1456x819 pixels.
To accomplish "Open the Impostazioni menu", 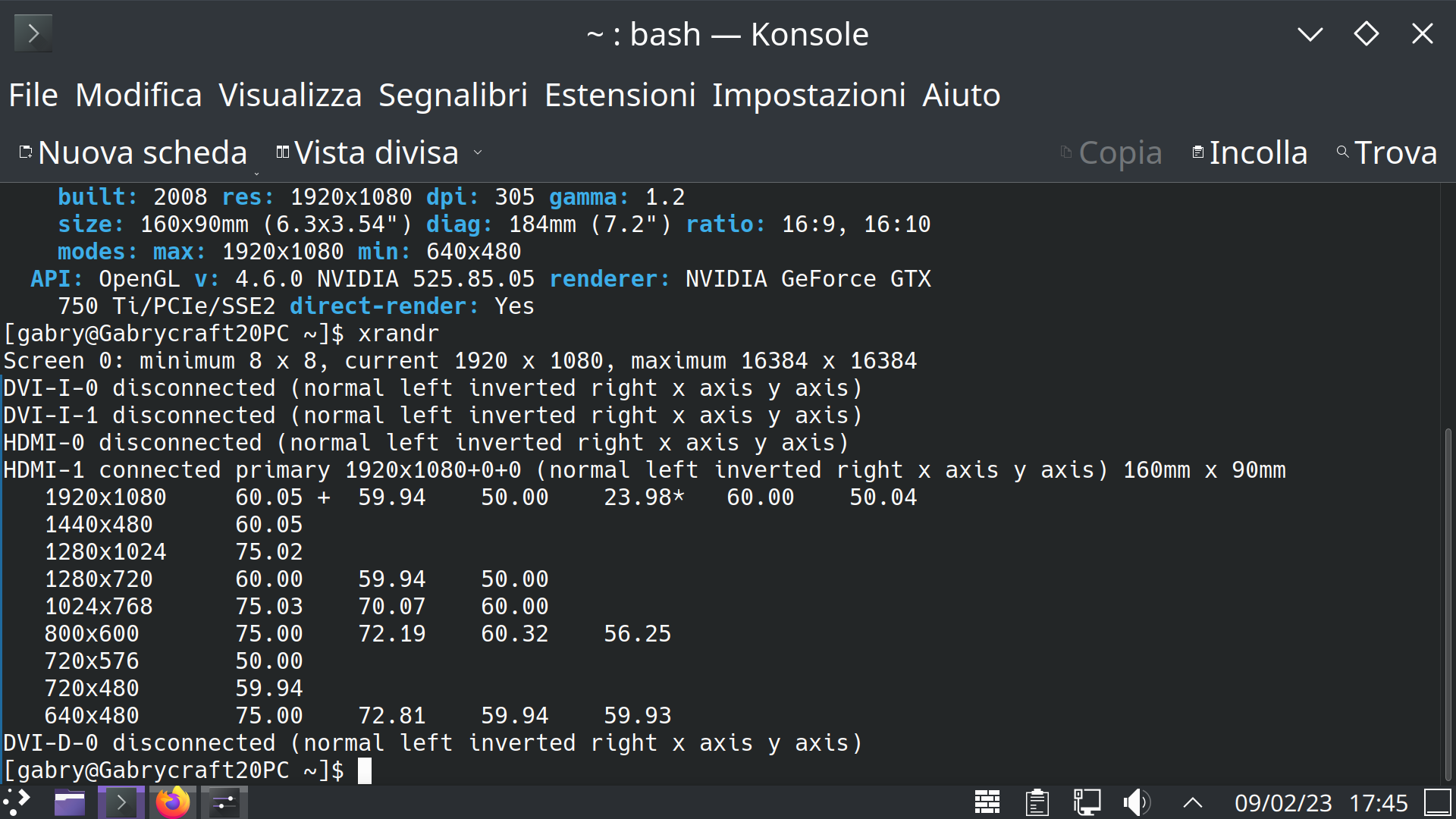I will 809,96.
